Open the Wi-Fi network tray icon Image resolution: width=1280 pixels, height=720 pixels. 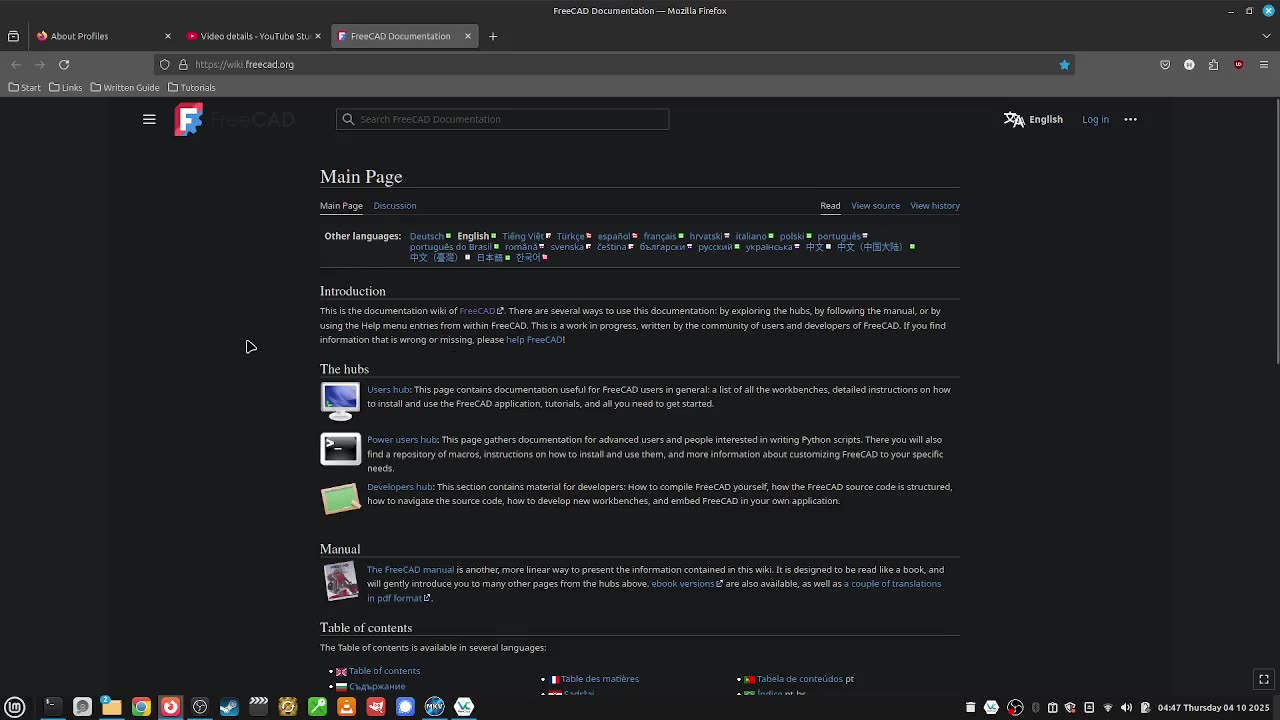click(x=1107, y=707)
